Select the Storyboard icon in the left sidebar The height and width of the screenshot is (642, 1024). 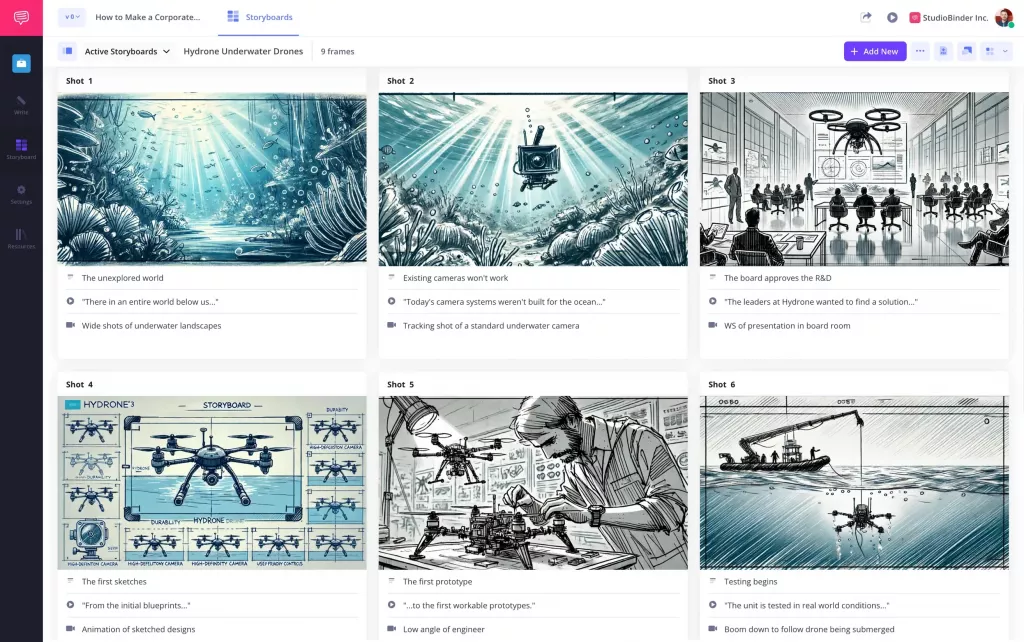coord(21,148)
